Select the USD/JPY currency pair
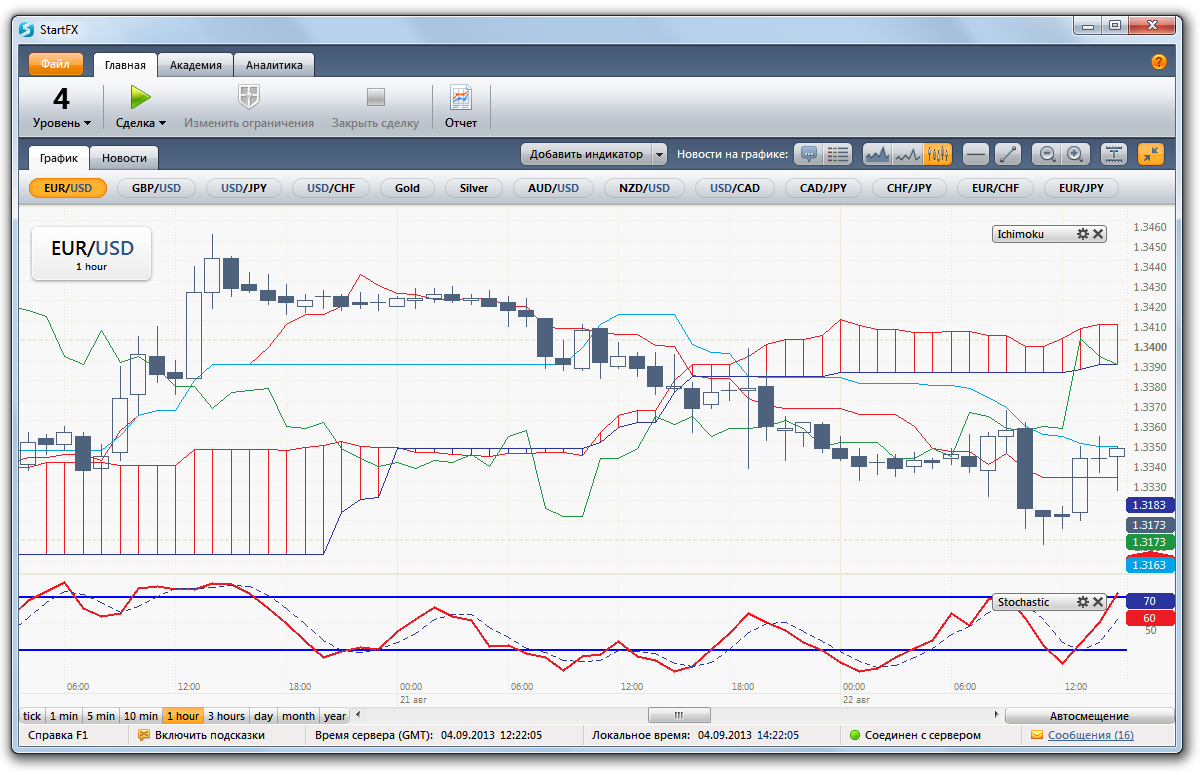This screenshot has width=1200, height=775. tap(243, 188)
